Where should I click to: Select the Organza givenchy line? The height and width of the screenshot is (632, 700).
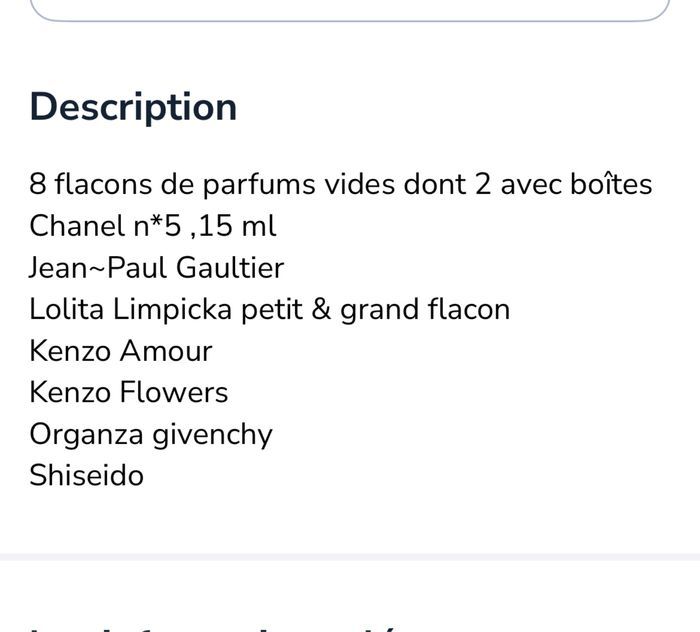[x=151, y=435]
